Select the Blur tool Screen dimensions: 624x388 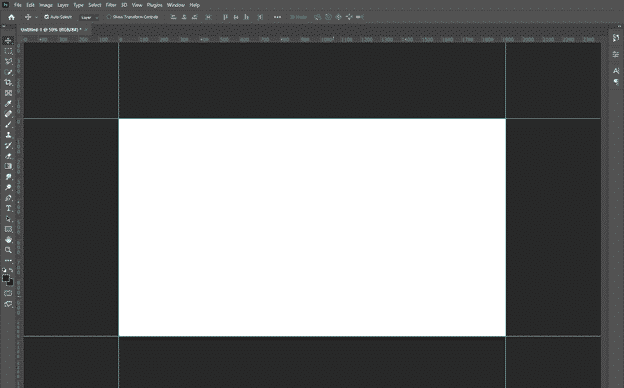click(8, 177)
